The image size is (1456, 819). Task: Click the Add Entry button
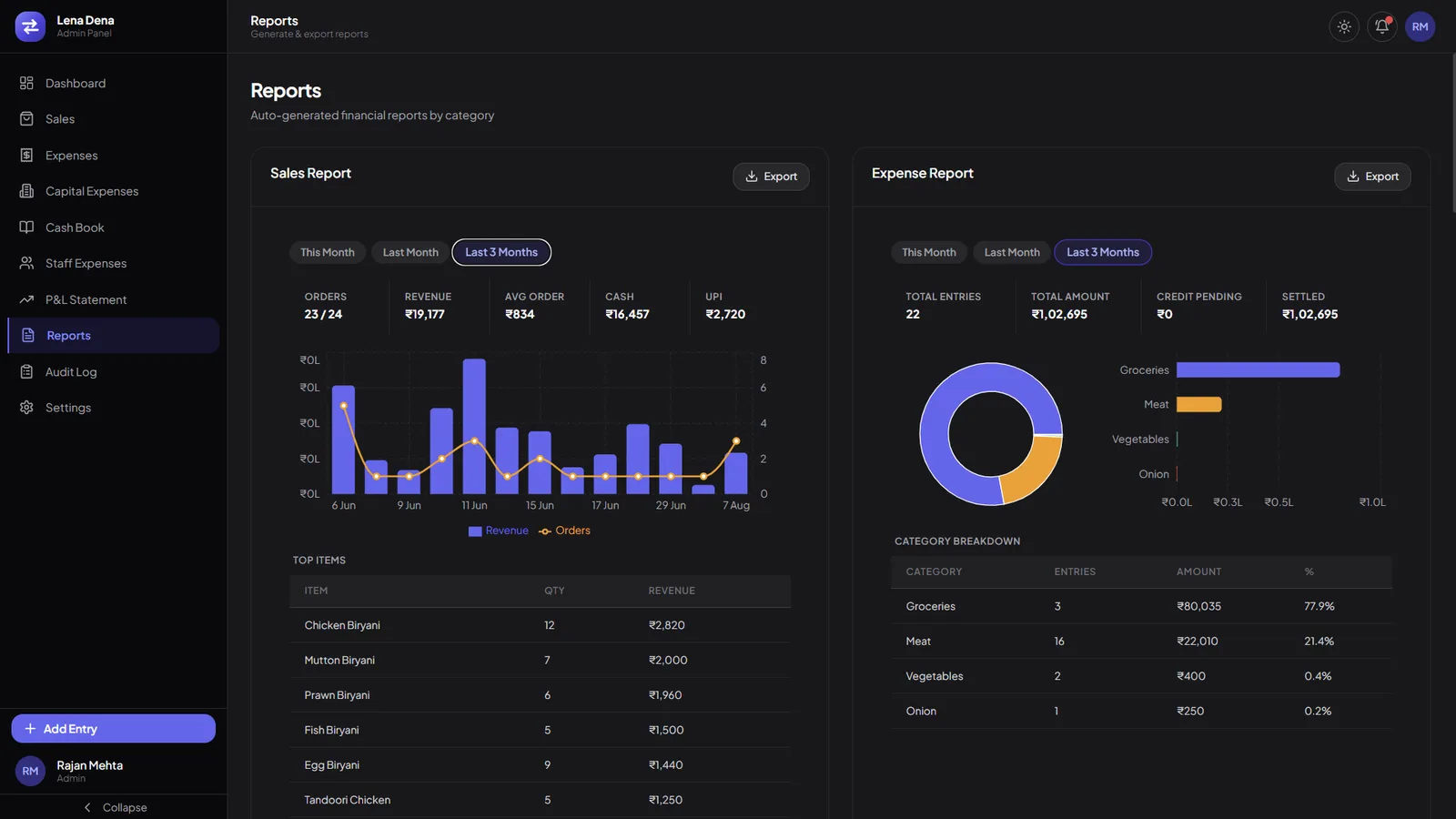(x=113, y=729)
